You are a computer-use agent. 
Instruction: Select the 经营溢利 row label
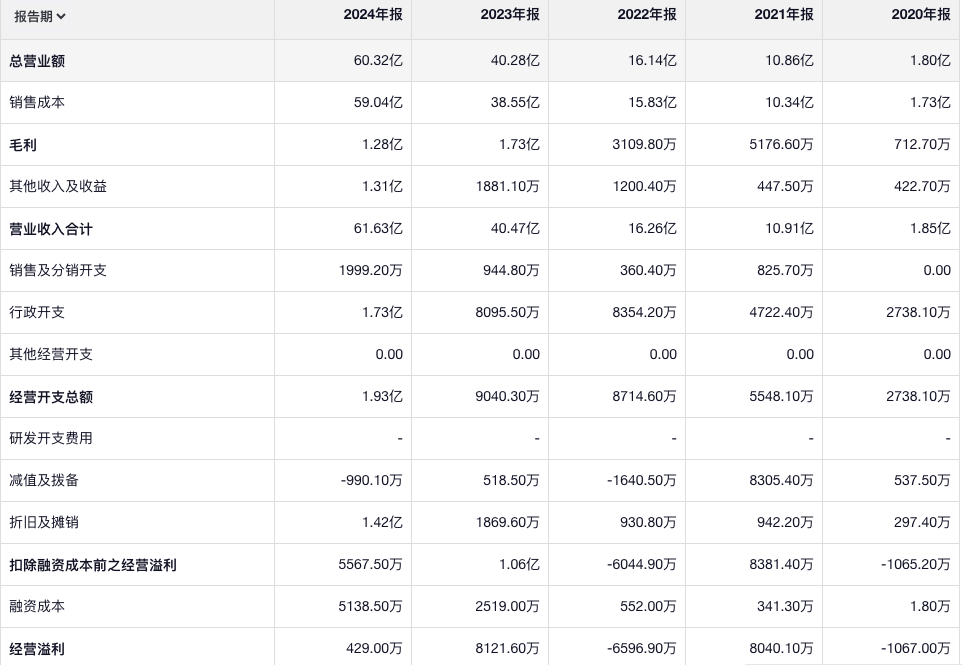point(37,649)
